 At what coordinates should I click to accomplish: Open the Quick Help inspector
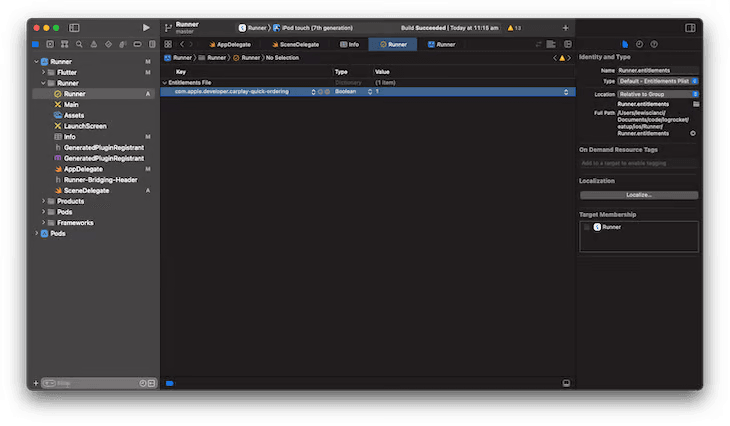tap(653, 44)
